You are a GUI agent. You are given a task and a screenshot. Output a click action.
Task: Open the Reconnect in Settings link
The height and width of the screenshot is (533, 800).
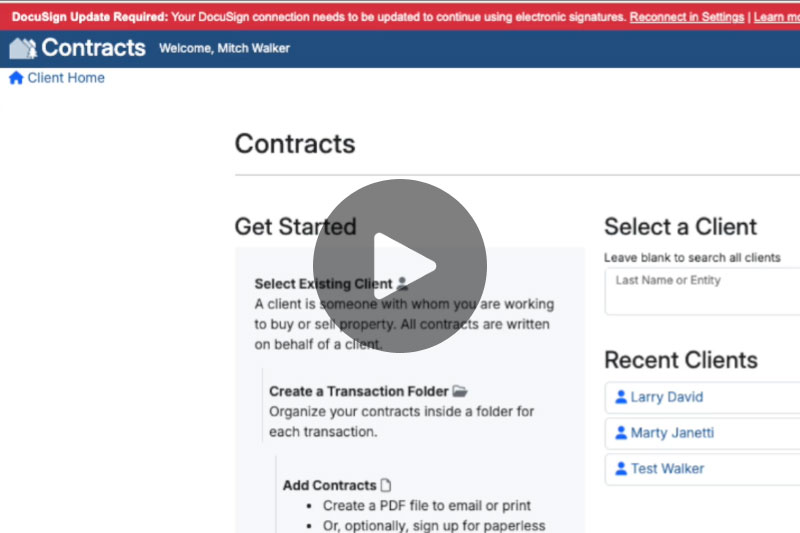(x=687, y=17)
